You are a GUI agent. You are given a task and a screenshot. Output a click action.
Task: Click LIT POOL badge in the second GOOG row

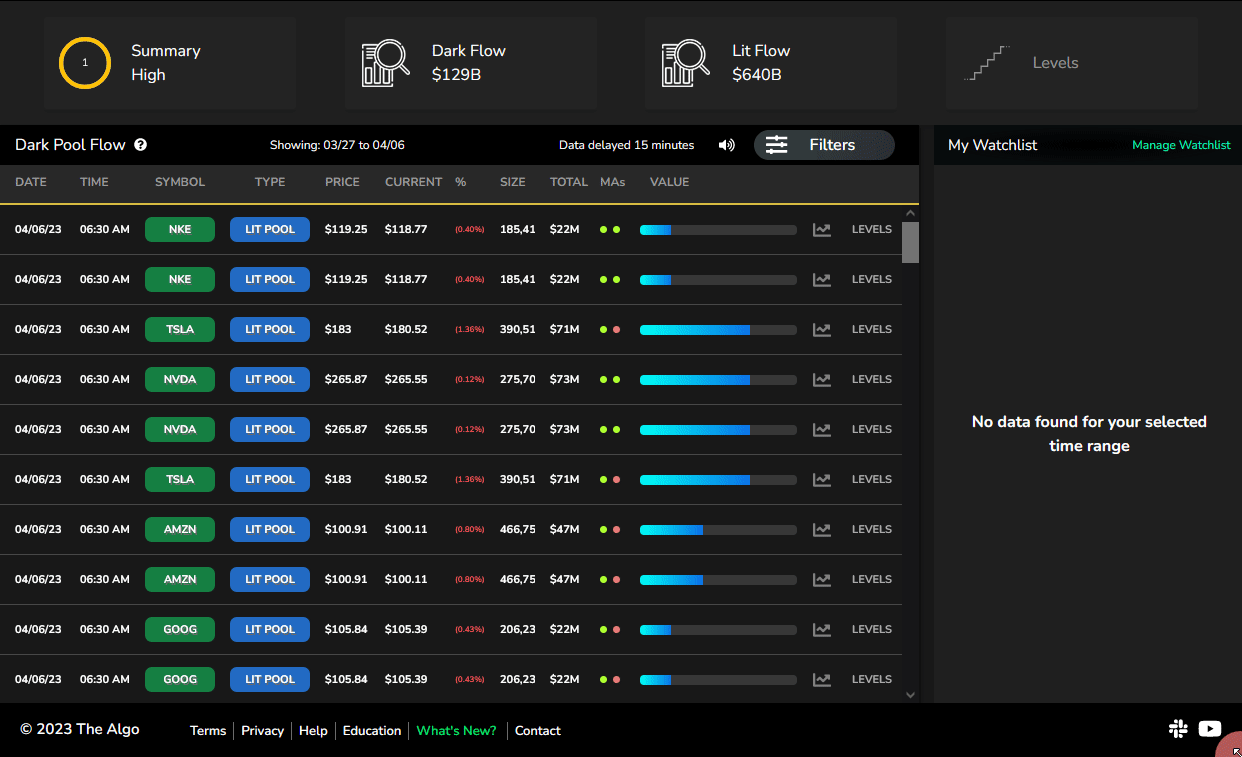pyautogui.click(x=270, y=679)
